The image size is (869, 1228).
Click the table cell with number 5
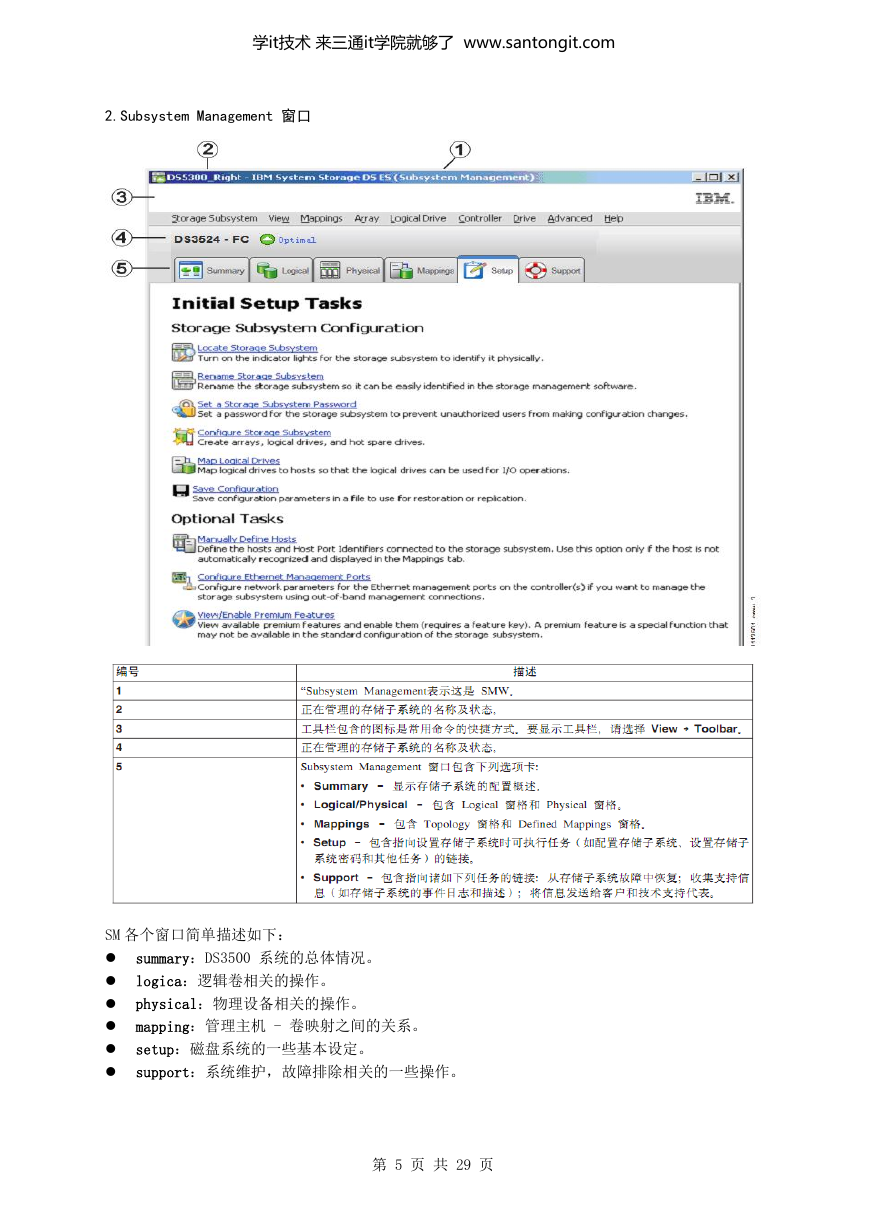coord(204,831)
